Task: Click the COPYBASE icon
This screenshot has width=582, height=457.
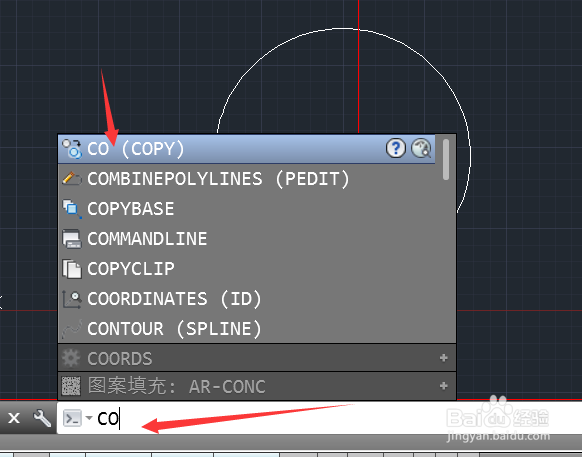Action: click(x=72, y=209)
